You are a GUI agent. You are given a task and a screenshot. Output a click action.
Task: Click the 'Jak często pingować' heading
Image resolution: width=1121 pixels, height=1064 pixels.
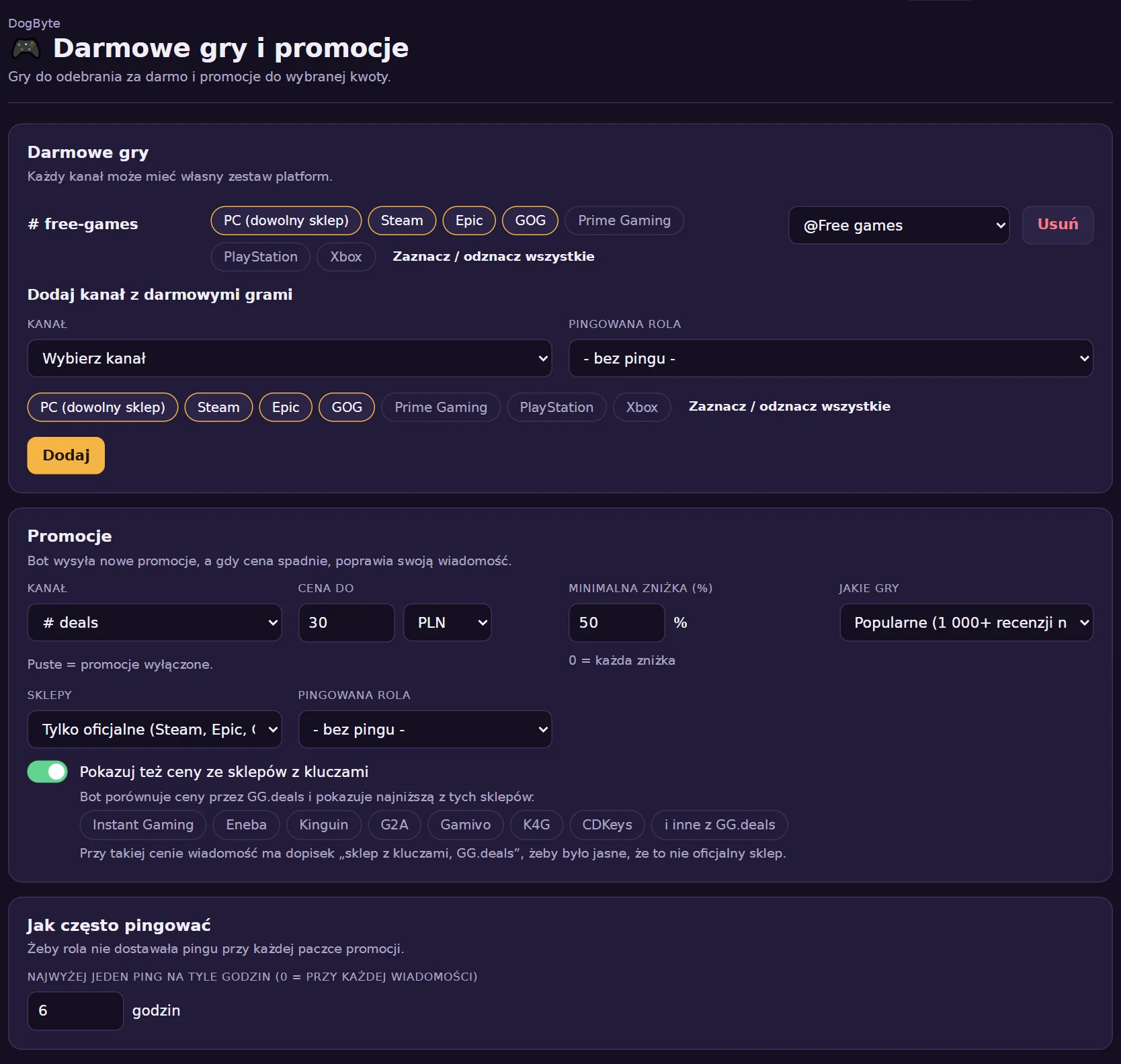coord(119,926)
